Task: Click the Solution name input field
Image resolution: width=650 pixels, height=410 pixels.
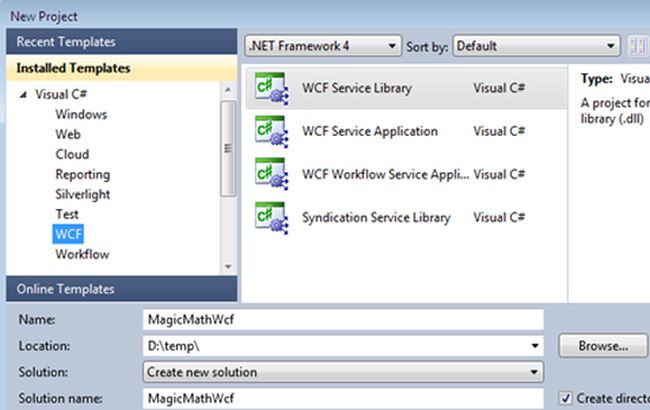Action: click(x=343, y=398)
